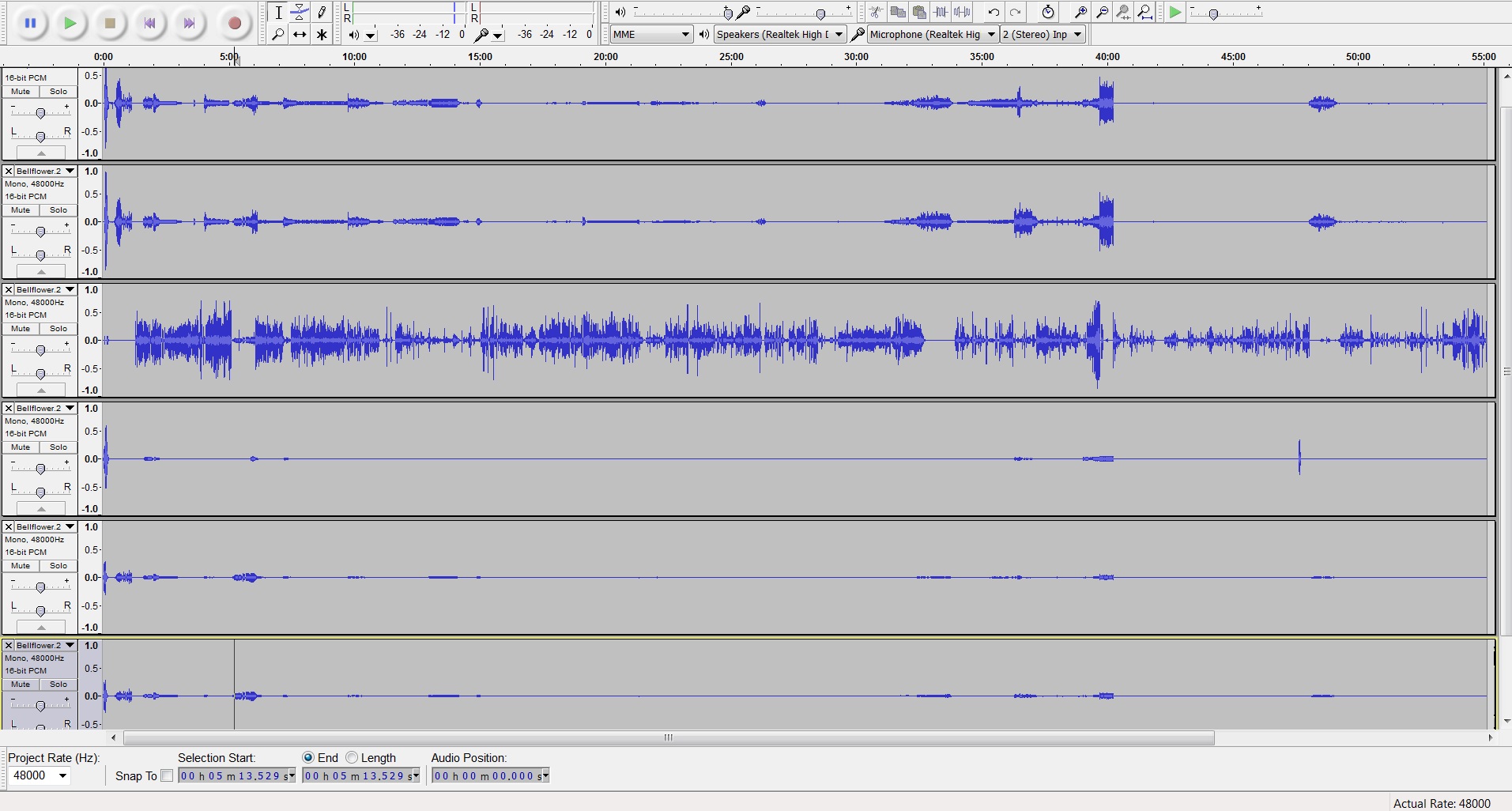Click the Play-at-speed green arrow
Image resolution: width=1512 pixels, height=811 pixels.
click(x=1175, y=12)
